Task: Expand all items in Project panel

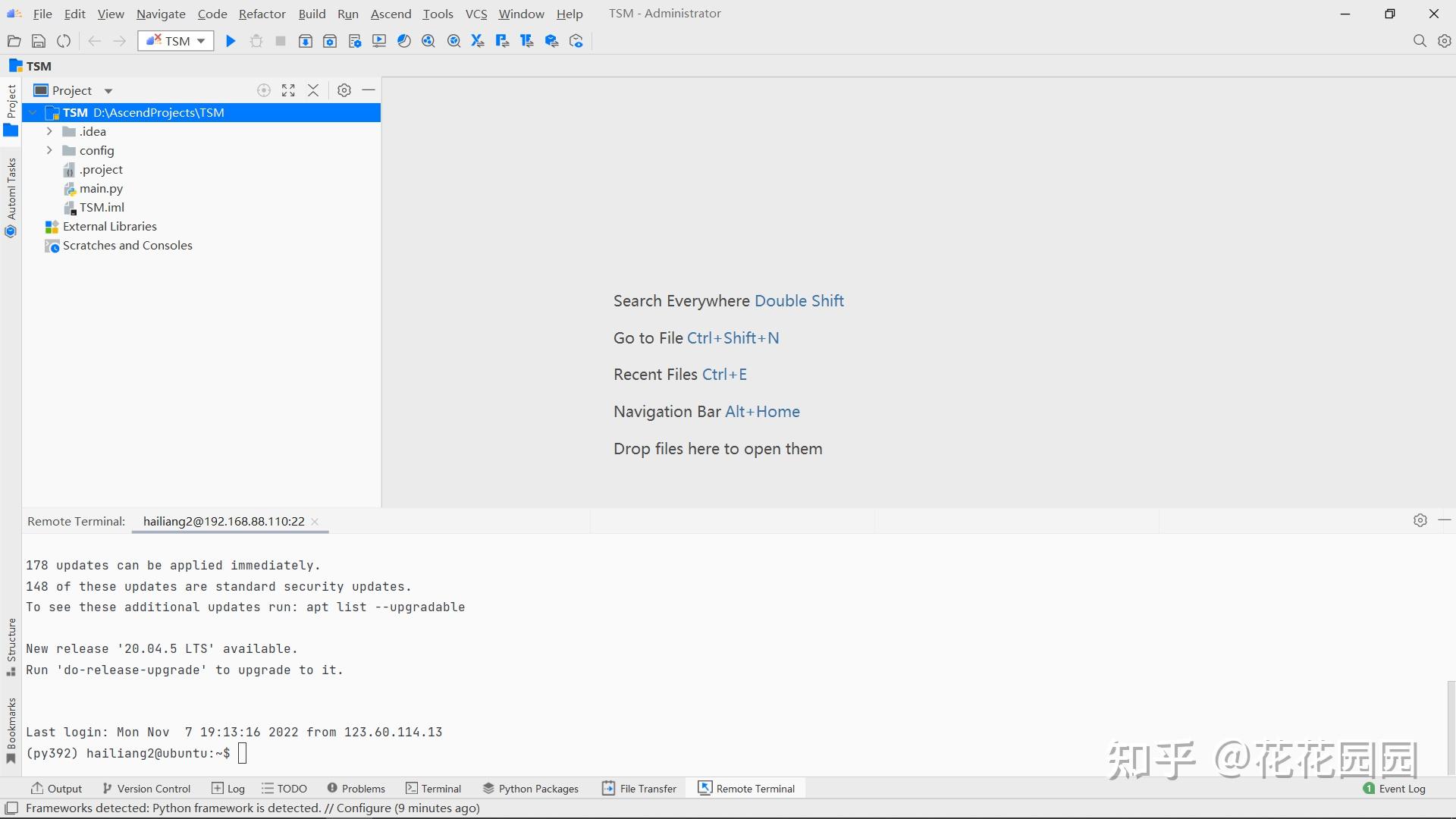Action: [x=288, y=90]
